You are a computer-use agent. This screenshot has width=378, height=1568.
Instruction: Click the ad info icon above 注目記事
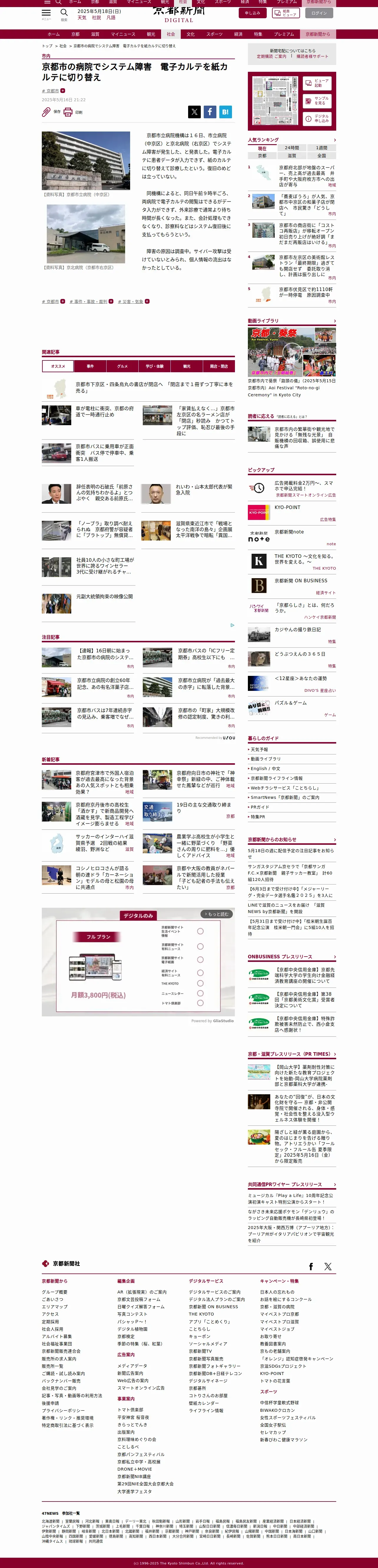click(232, 625)
